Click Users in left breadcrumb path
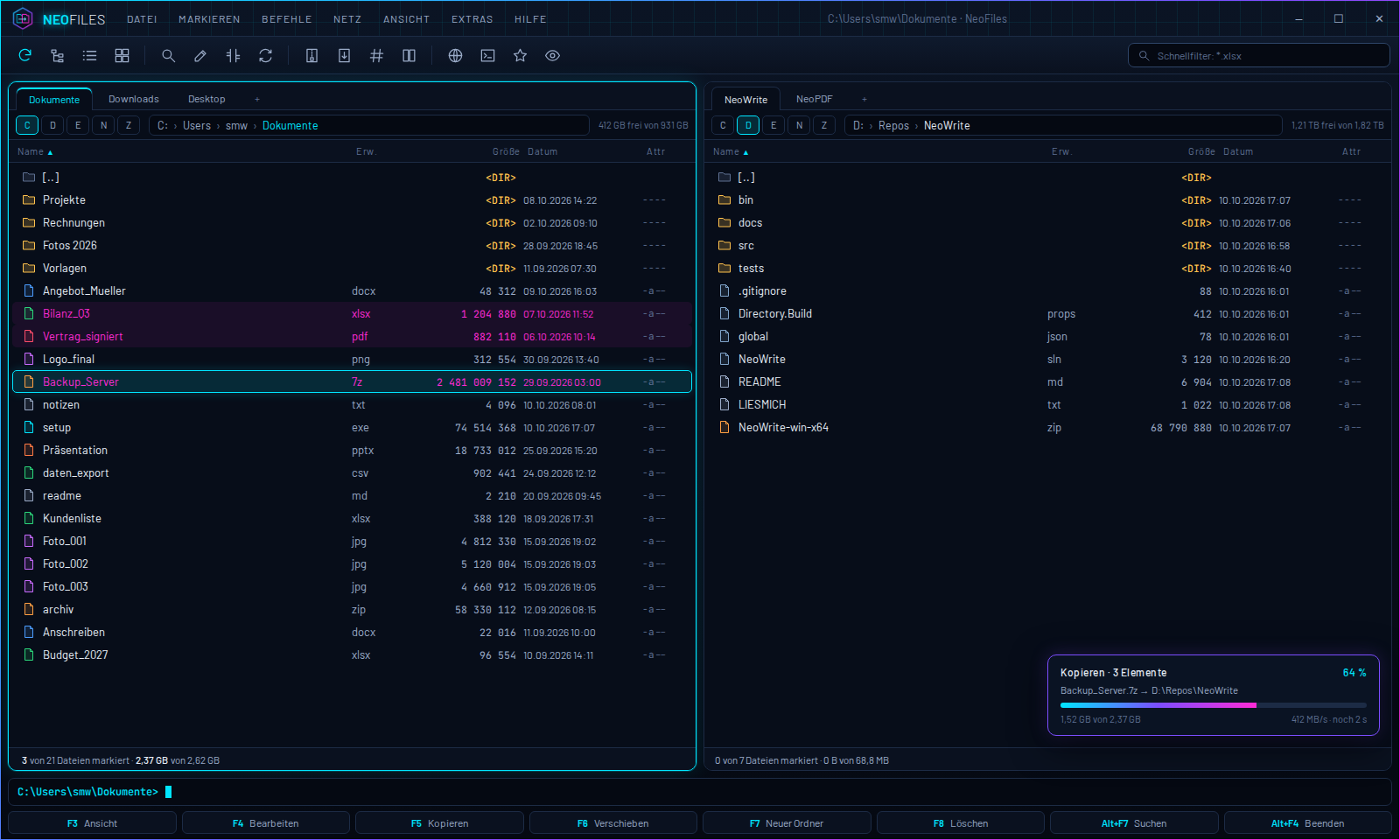 coord(197,126)
